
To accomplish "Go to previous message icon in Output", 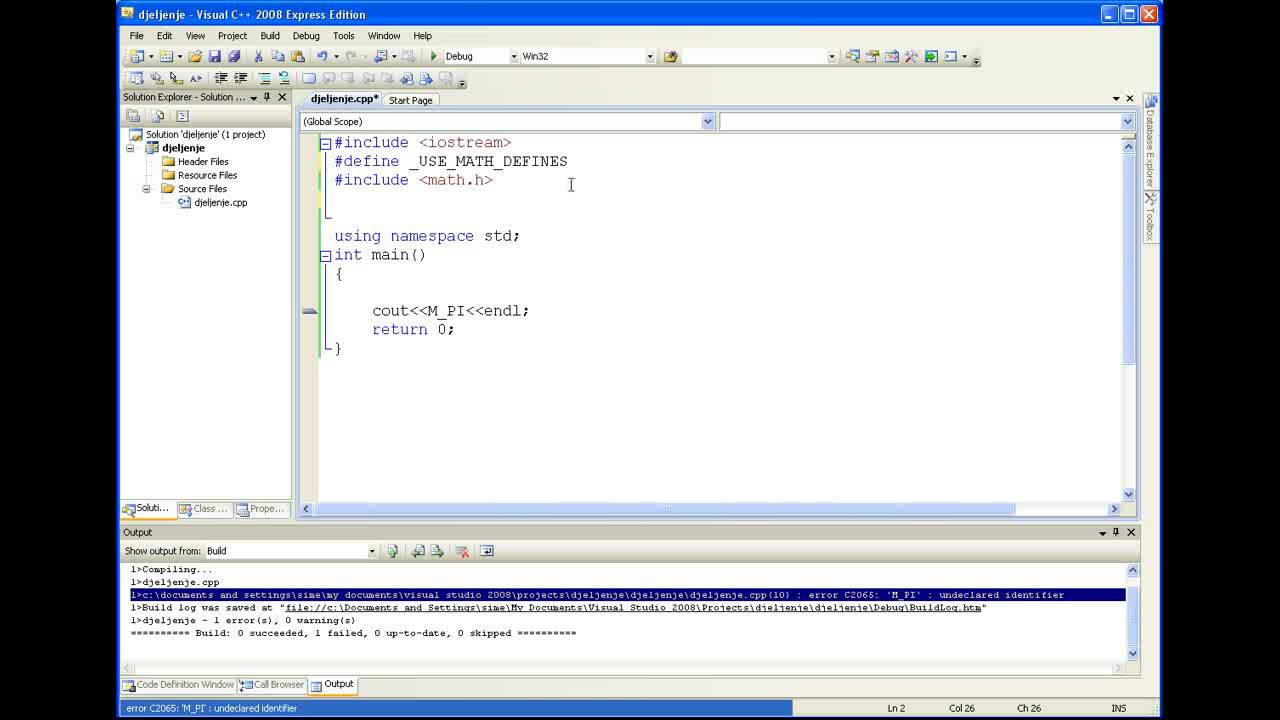I will [x=418, y=551].
